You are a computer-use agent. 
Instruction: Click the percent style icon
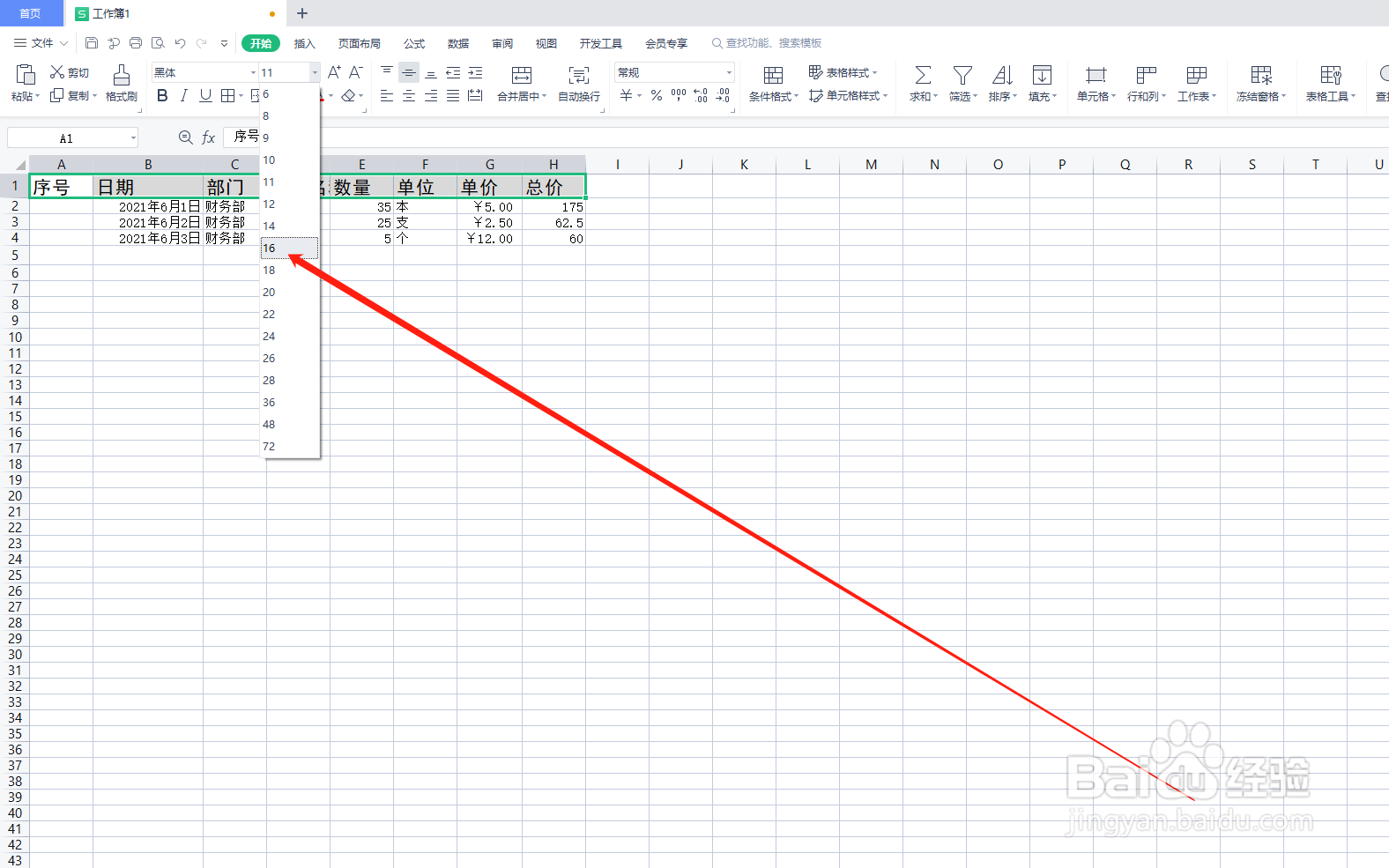click(657, 95)
